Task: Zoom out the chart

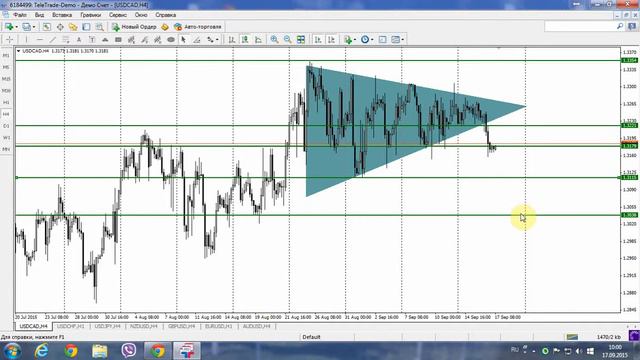Action: pyautogui.click(x=287, y=40)
